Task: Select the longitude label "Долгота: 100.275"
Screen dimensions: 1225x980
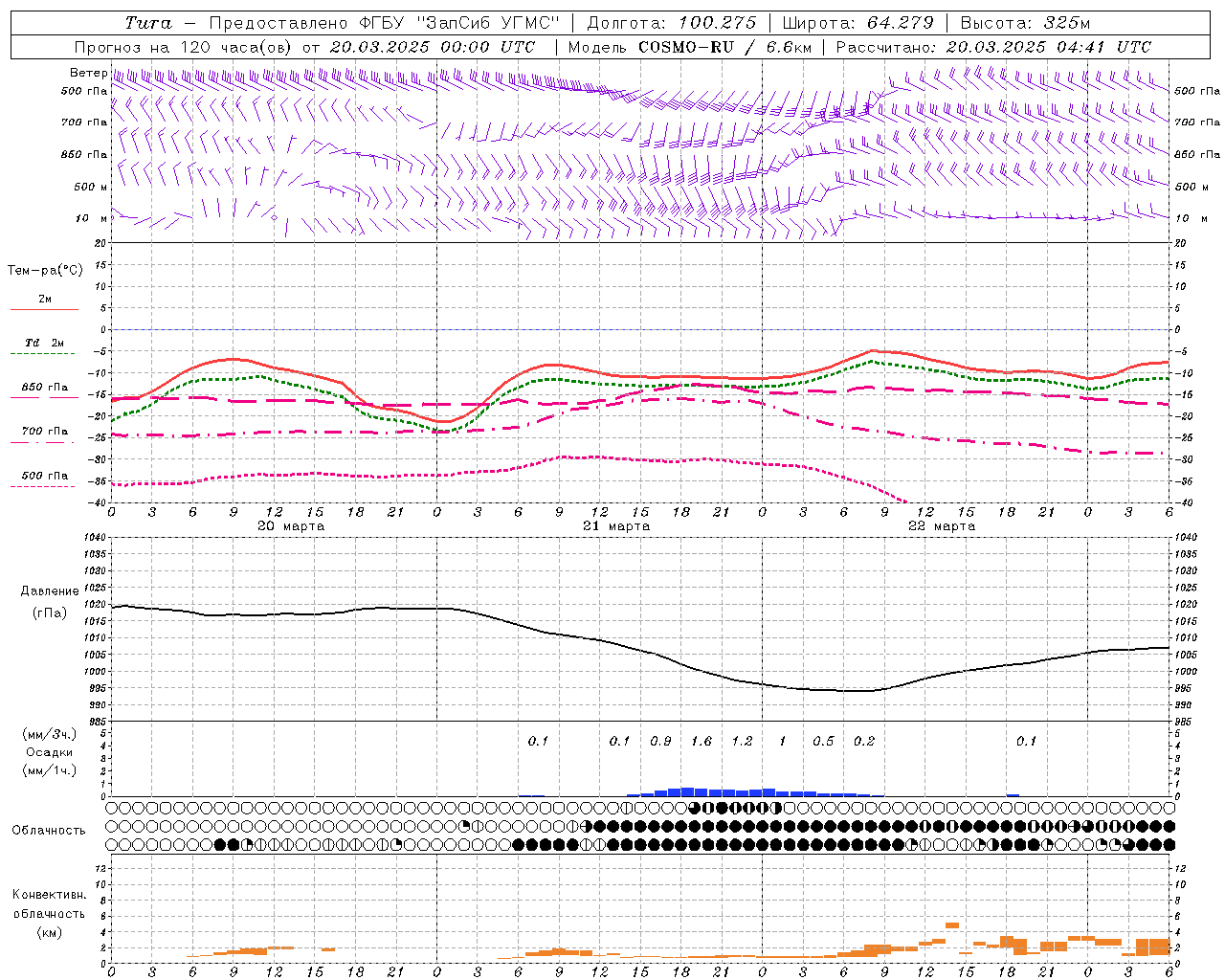Action: [671, 23]
